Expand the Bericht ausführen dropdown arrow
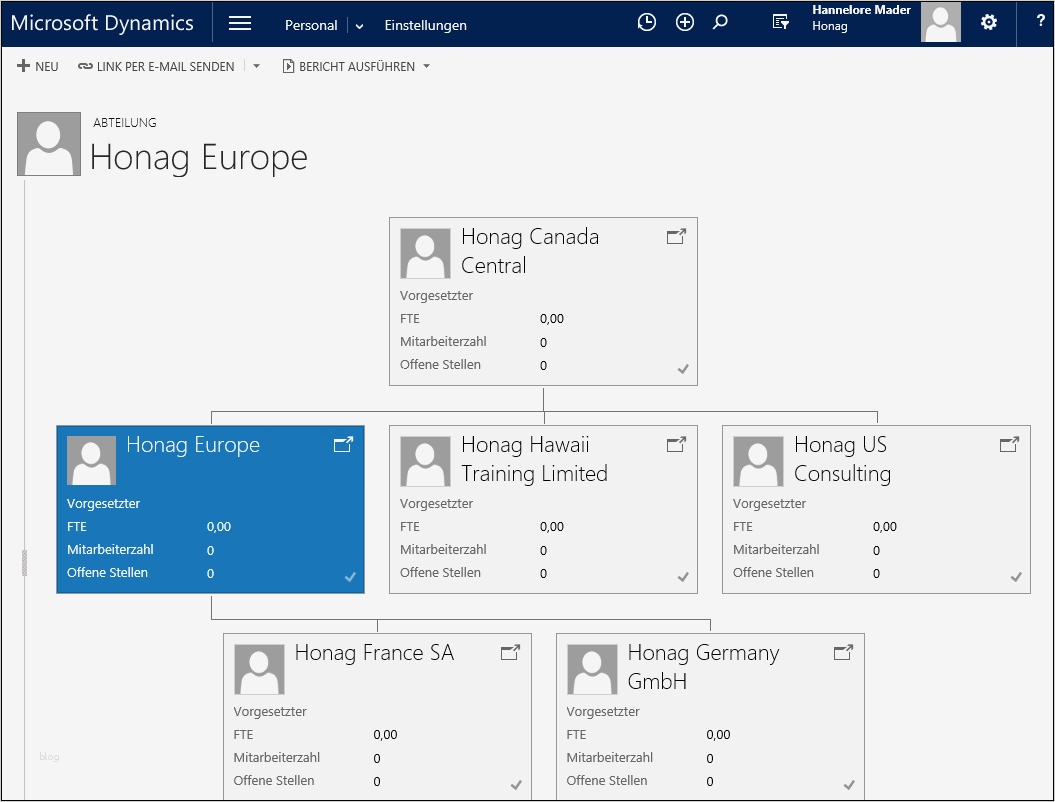The height and width of the screenshot is (802, 1055). point(427,67)
